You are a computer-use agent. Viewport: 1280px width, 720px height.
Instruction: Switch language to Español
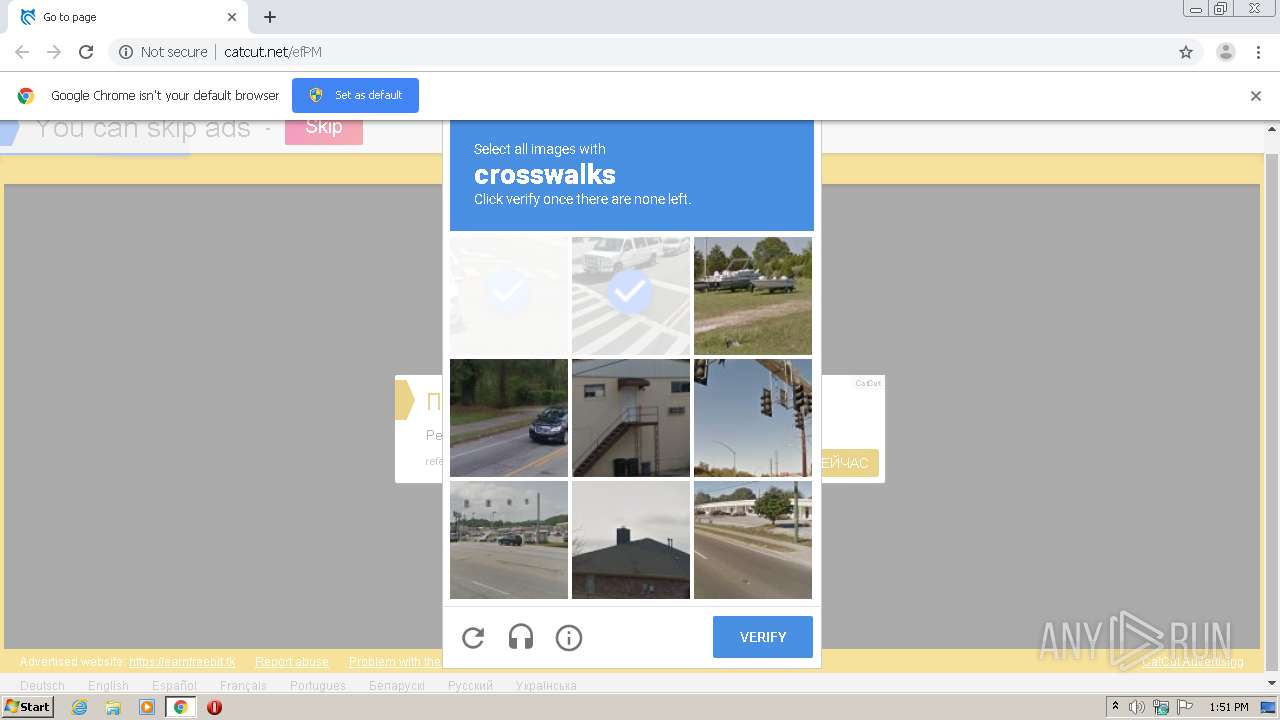coord(174,686)
